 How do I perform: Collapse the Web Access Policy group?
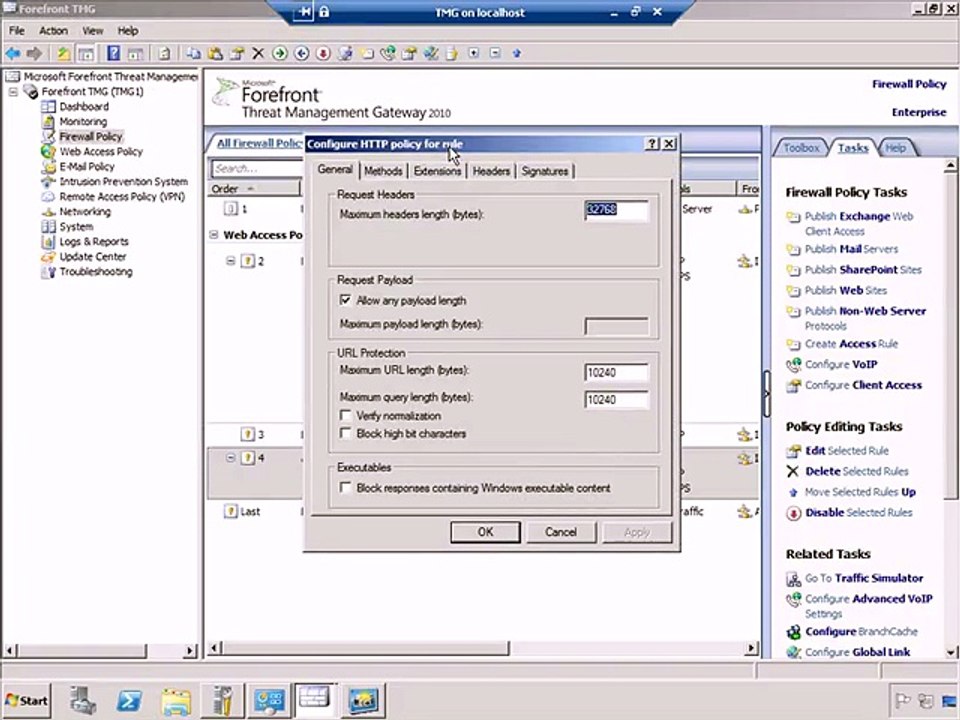click(214, 234)
